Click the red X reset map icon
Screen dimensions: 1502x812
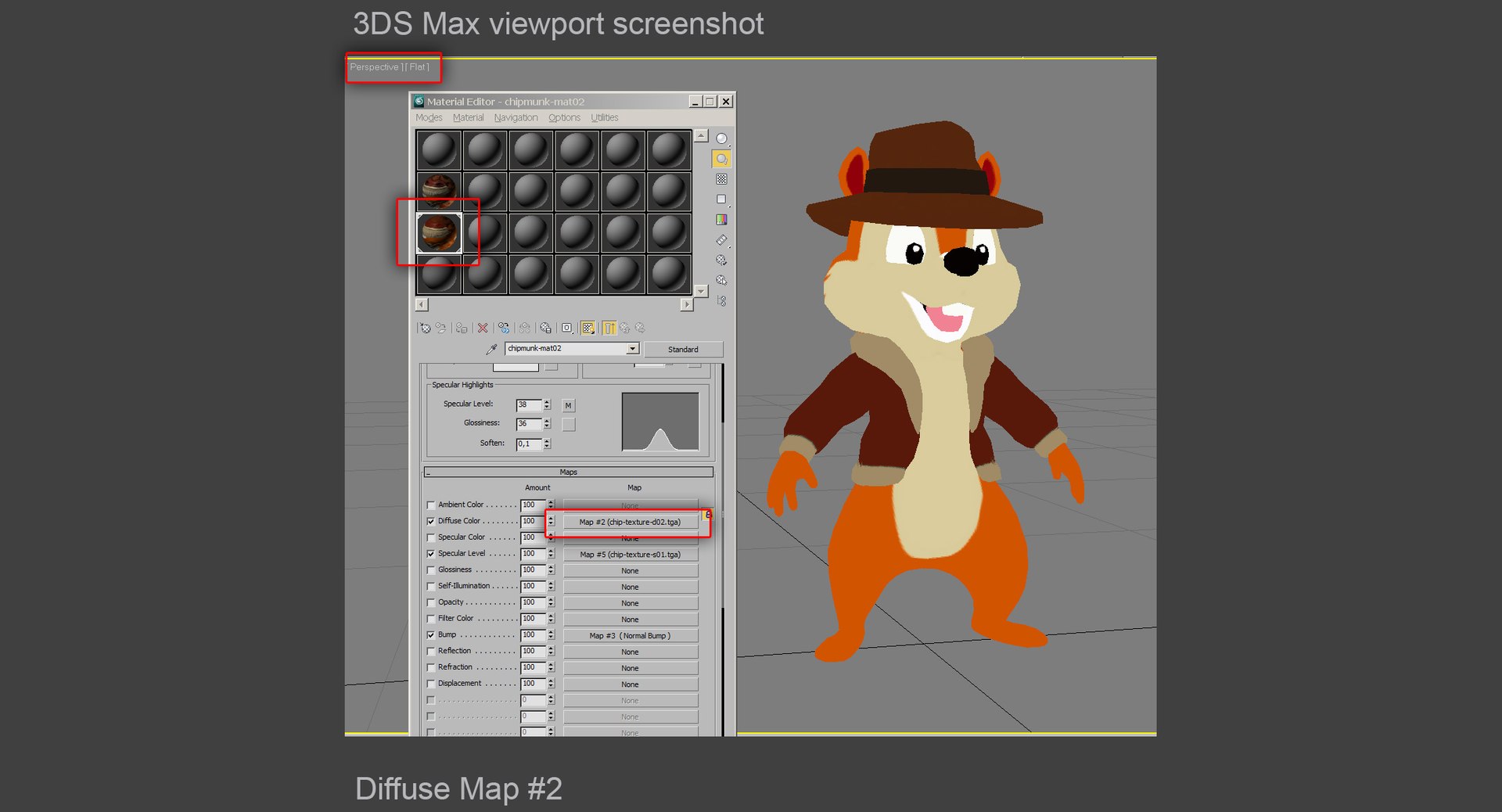tap(483, 329)
